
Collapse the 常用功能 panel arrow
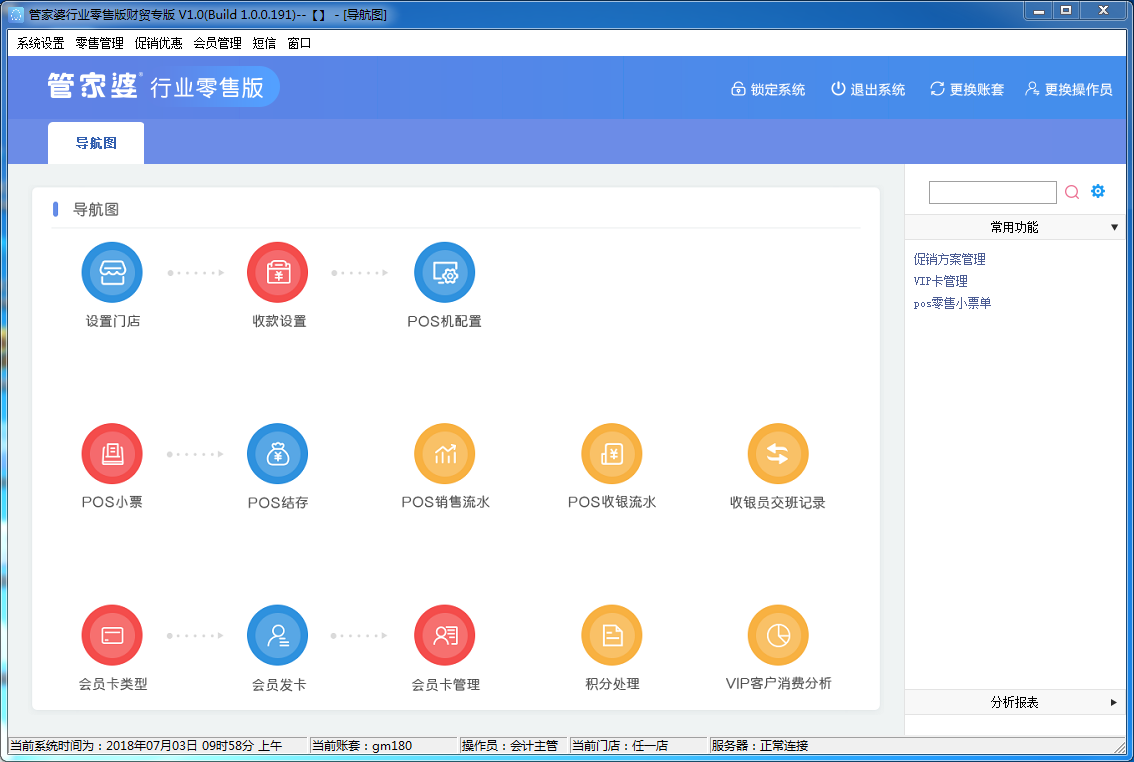click(1114, 228)
